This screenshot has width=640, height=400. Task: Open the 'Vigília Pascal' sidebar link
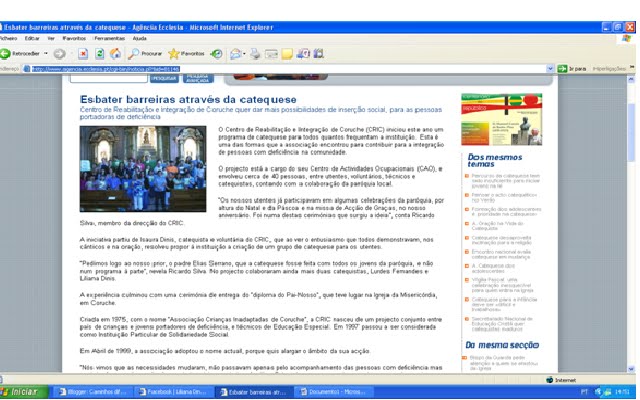(502, 285)
